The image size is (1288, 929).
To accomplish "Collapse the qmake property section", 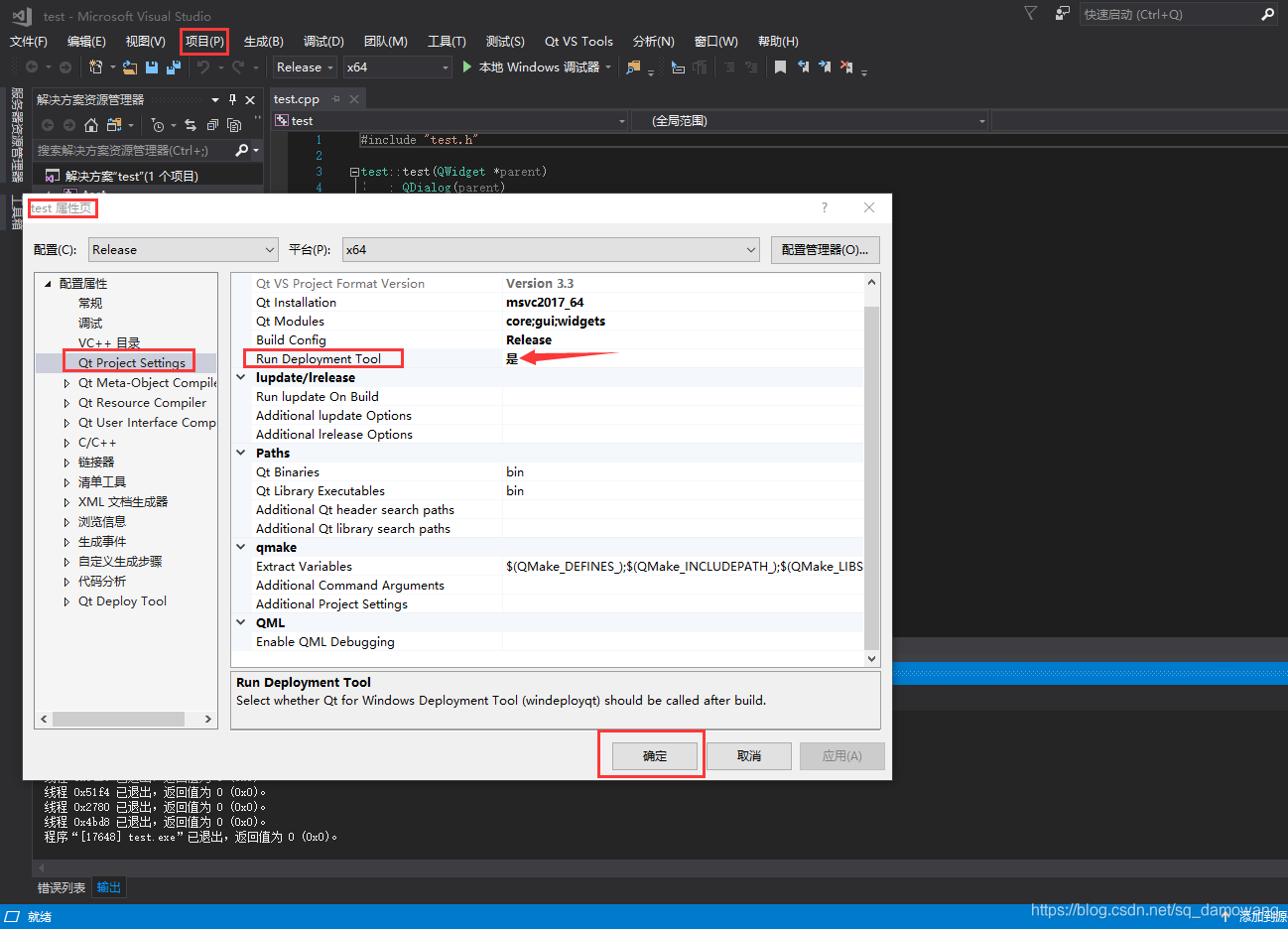I will pyautogui.click(x=241, y=547).
